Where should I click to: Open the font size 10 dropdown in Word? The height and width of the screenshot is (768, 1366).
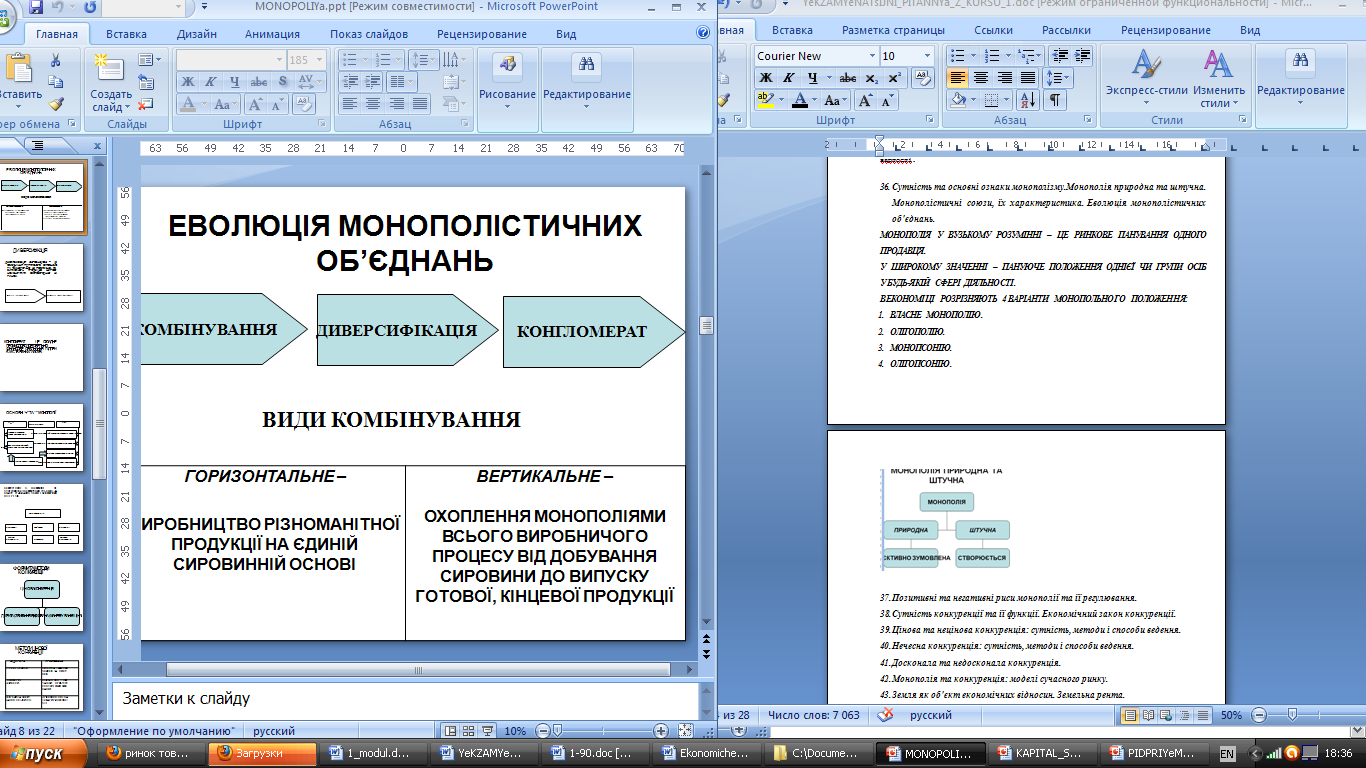tap(929, 56)
